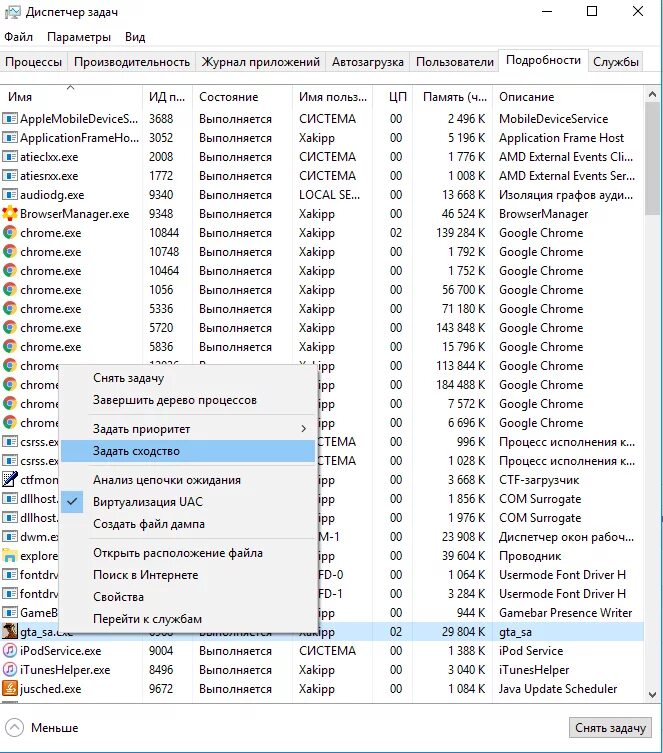Click the Проводник description cell
Viewport: 663px width, 753px height.
tap(530, 556)
